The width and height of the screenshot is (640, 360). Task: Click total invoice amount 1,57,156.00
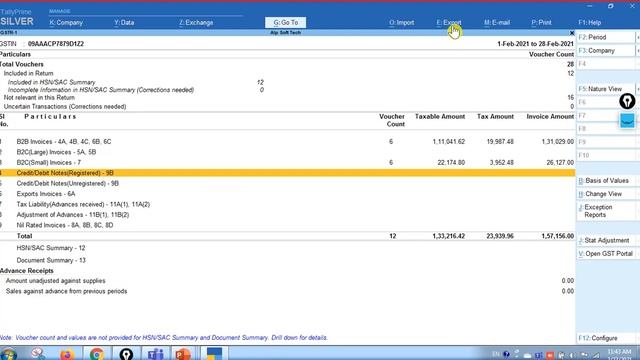[x=558, y=236]
